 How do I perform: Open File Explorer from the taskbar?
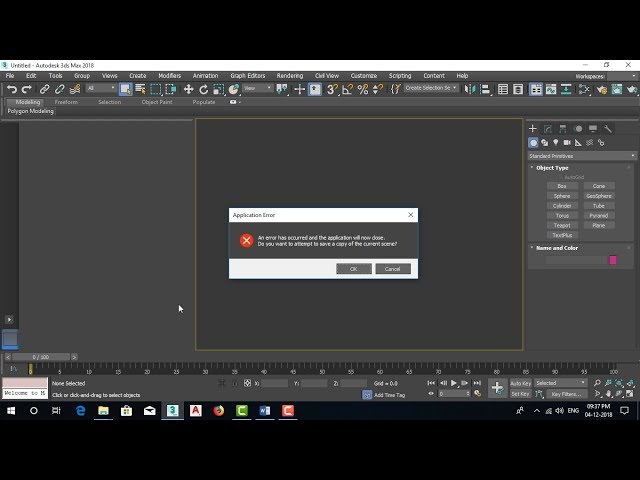(103, 411)
